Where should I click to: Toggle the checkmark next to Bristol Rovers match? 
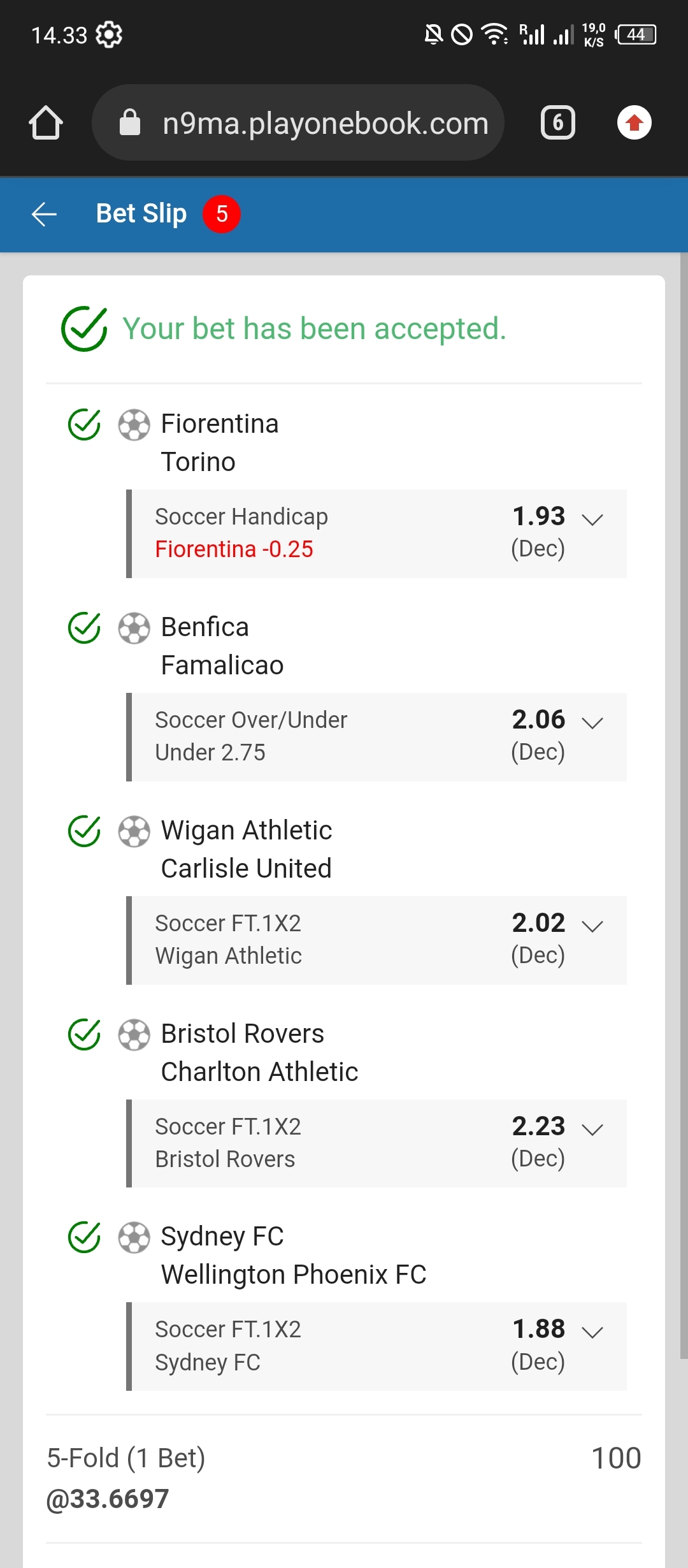pos(84,1034)
